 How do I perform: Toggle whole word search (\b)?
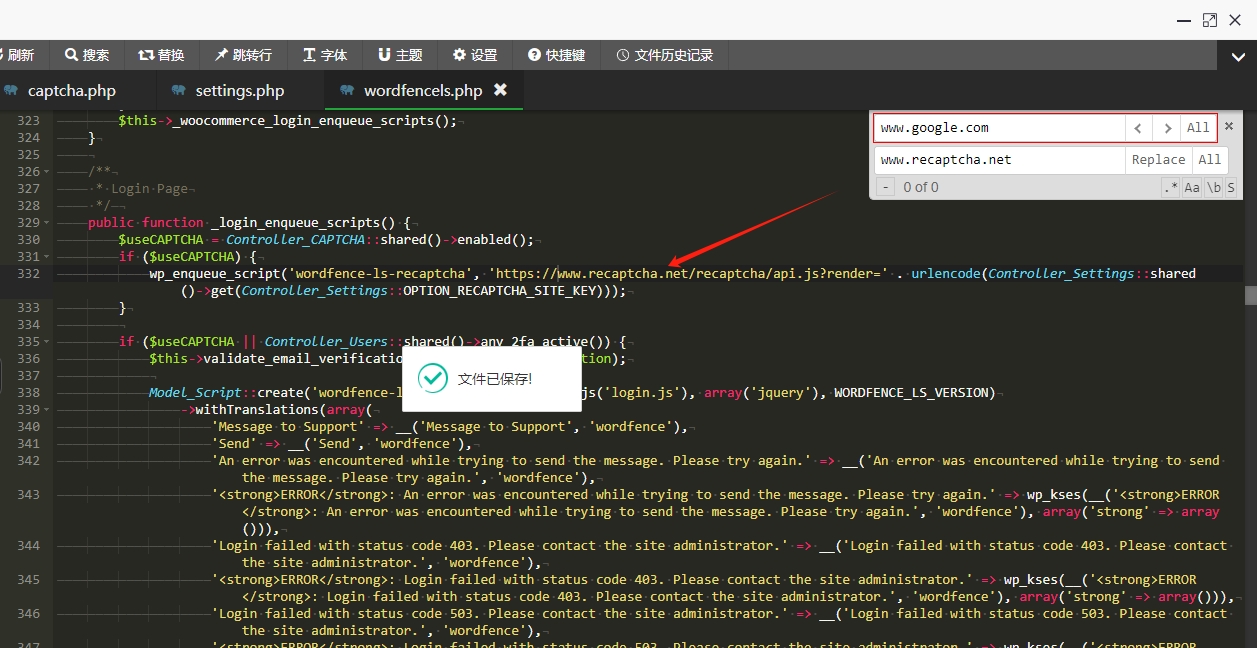(x=1213, y=187)
